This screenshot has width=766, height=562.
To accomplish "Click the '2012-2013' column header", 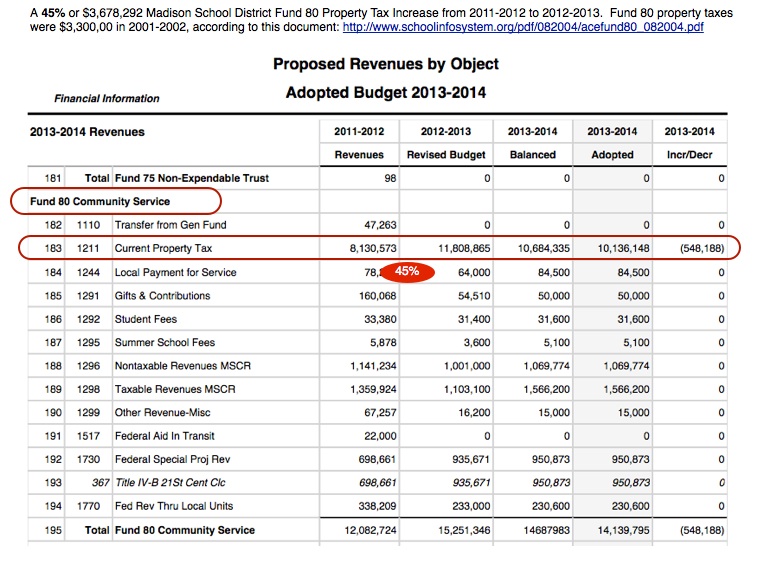I will pos(446,131).
